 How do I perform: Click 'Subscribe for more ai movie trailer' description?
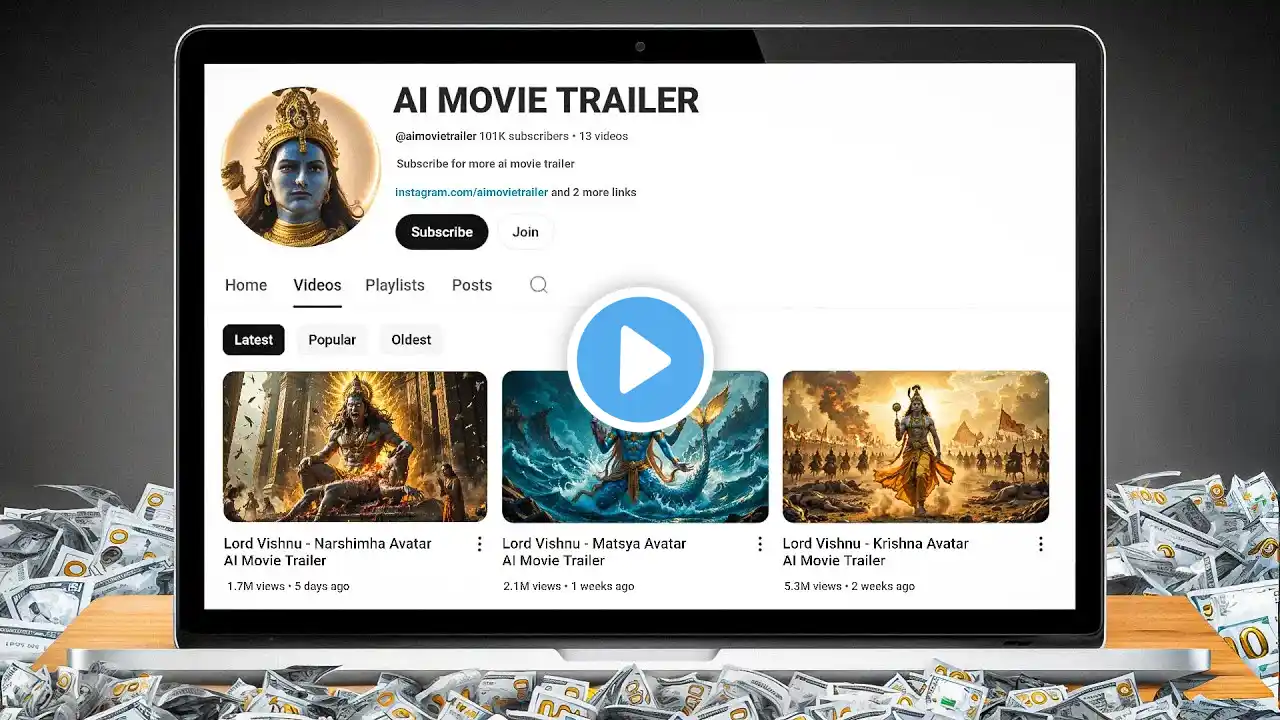[486, 164]
